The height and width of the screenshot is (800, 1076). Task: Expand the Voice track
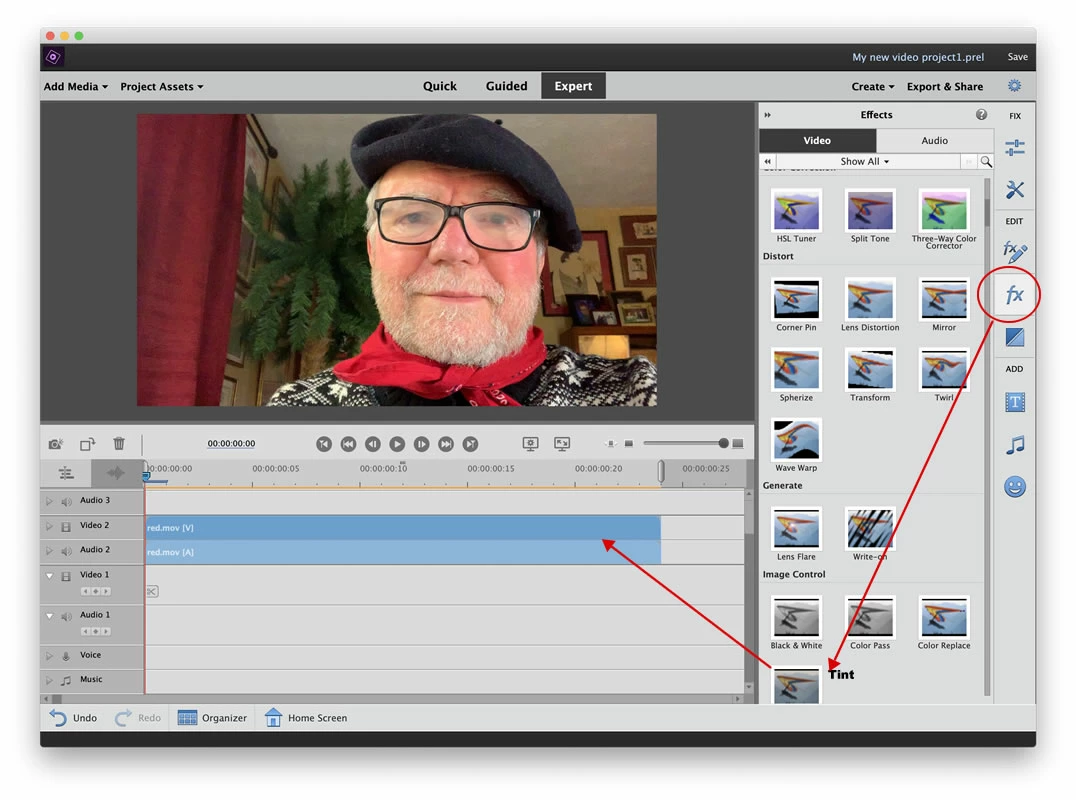pyautogui.click(x=49, y=656)
